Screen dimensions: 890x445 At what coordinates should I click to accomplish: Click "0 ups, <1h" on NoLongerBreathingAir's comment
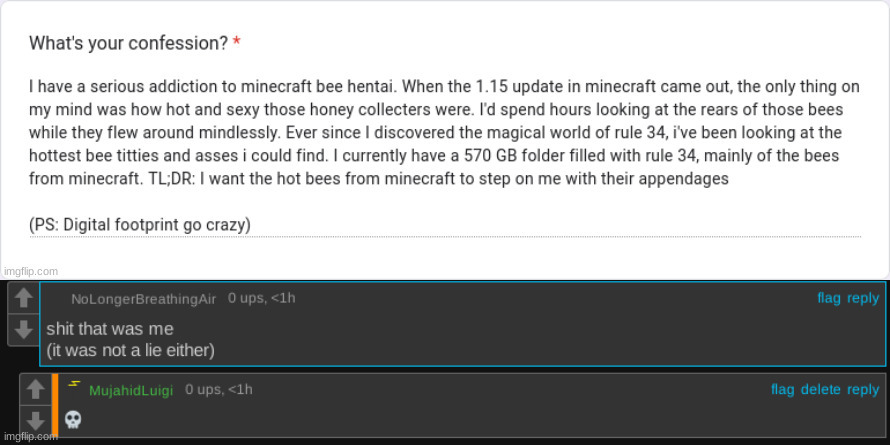[x=261, y=298]
